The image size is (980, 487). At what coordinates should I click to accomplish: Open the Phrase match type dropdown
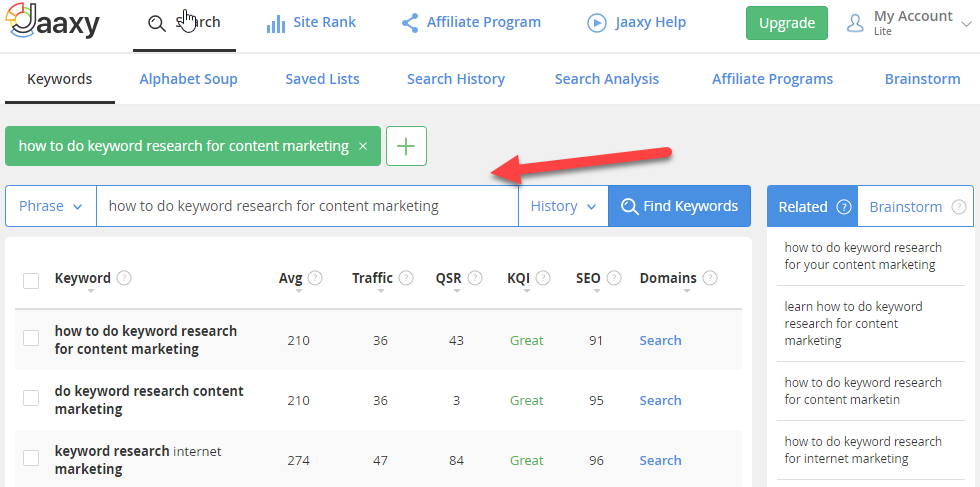pyautogui.click(x=51, y=206)
